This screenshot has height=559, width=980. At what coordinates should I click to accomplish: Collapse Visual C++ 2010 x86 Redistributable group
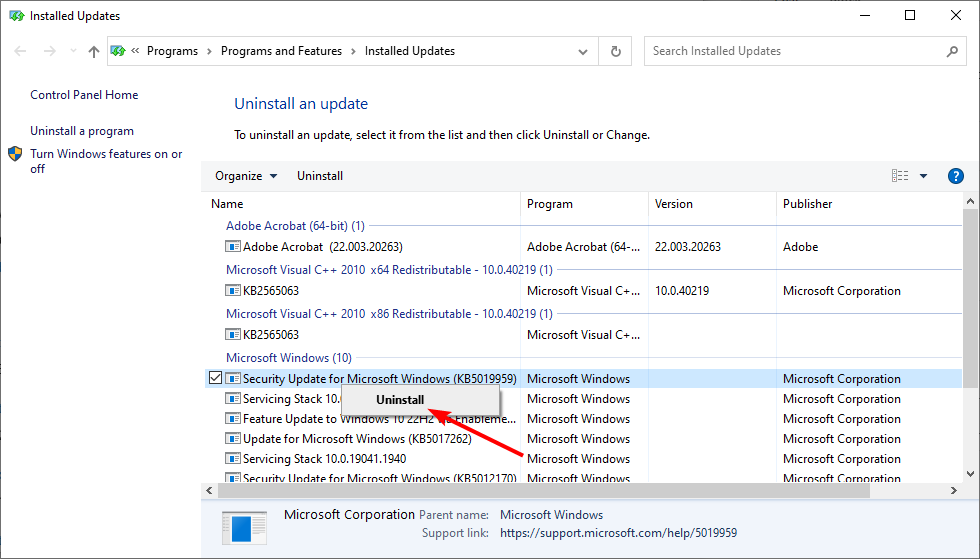coord(389,314)
